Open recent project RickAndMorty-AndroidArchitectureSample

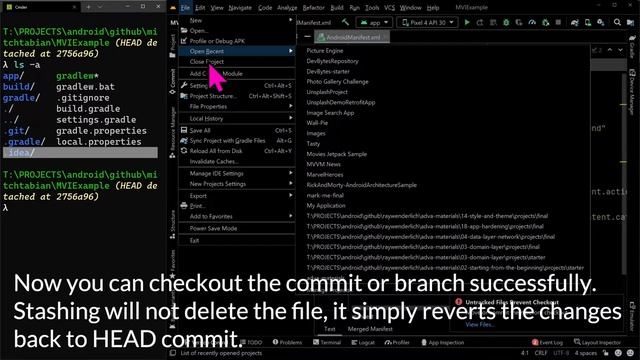tap(361, 185)
